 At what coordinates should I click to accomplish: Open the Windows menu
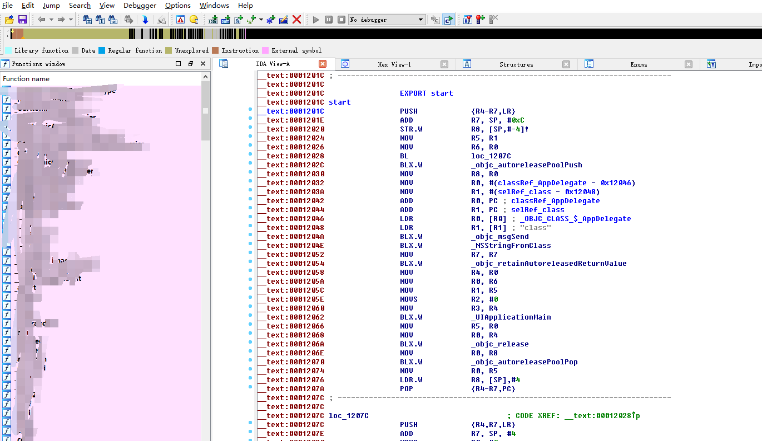pos(214,5)
